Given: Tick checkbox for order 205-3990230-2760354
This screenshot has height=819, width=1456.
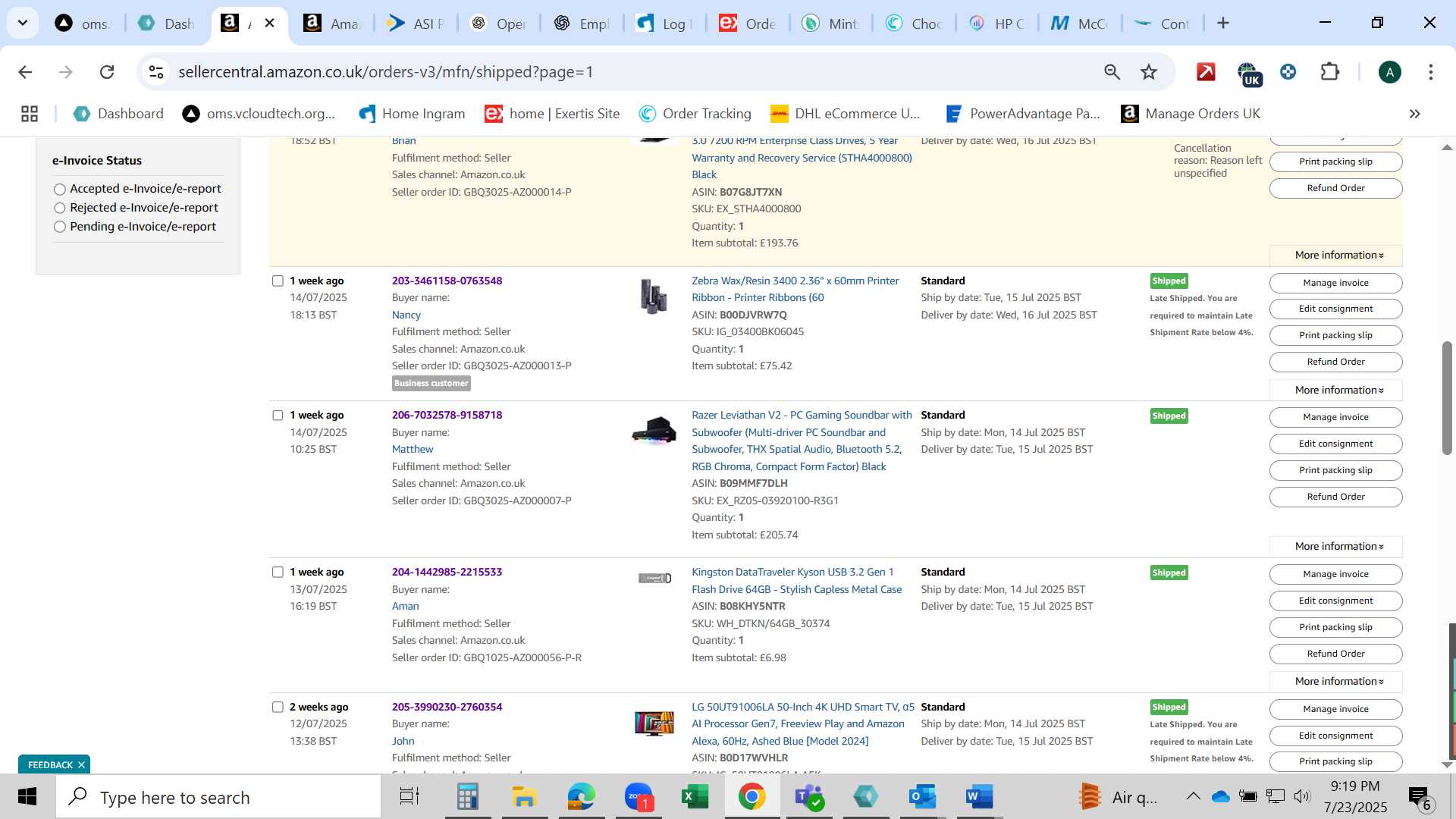Looking at the screenshot, I should coord(278,708).
